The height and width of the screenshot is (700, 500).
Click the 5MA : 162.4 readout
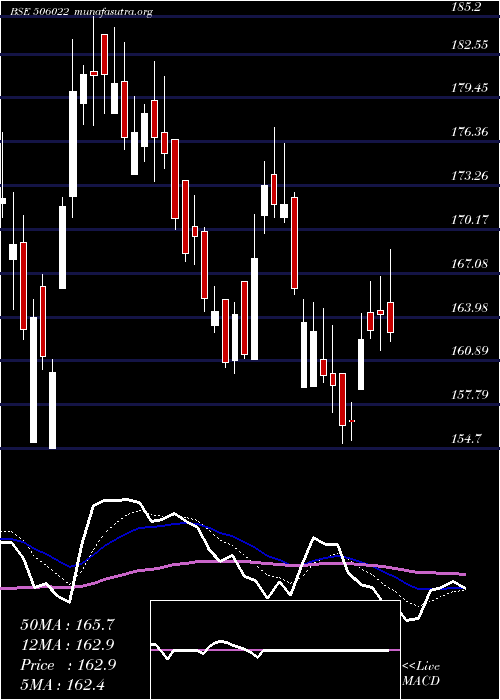tap(62, 684)
